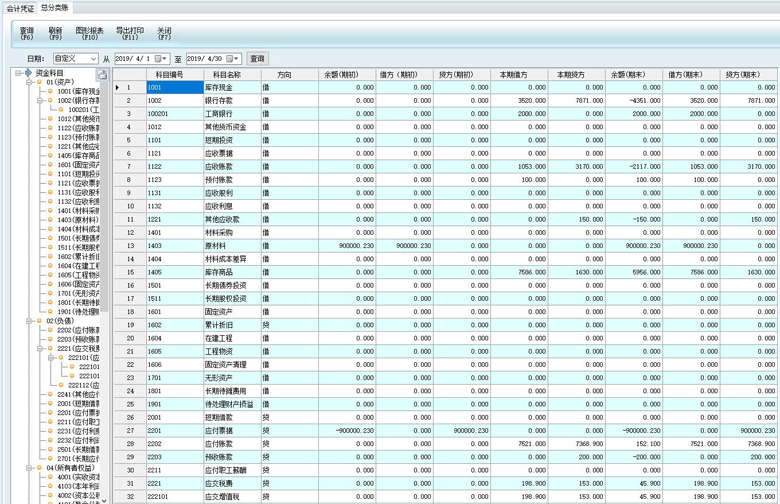780x504 pixels.
Task: Collapse the 01(资产) tree node
Action: click(29, 82)
